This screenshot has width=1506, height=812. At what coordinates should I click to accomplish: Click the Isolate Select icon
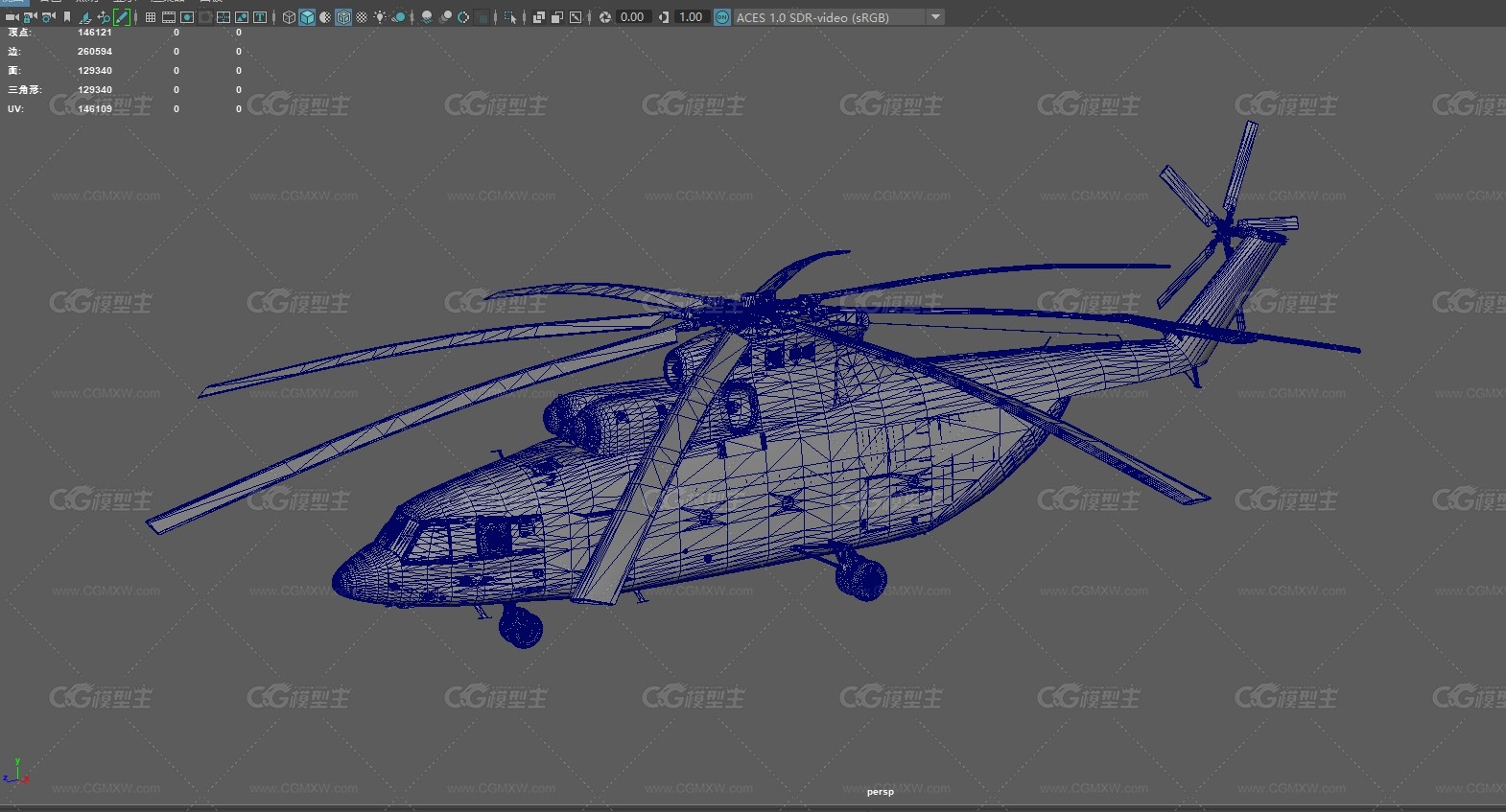pos(510,17)
